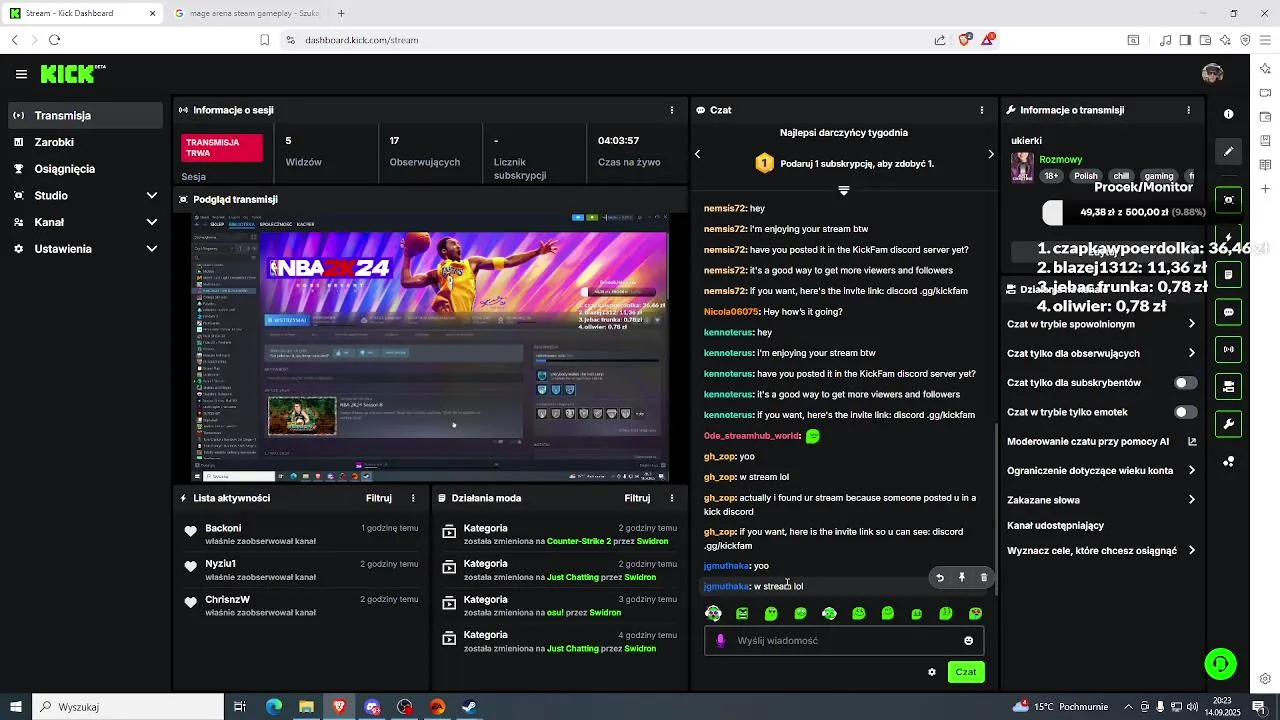
Task: Click the lightning bolt quick-action icon
Action: point(1228,238)
